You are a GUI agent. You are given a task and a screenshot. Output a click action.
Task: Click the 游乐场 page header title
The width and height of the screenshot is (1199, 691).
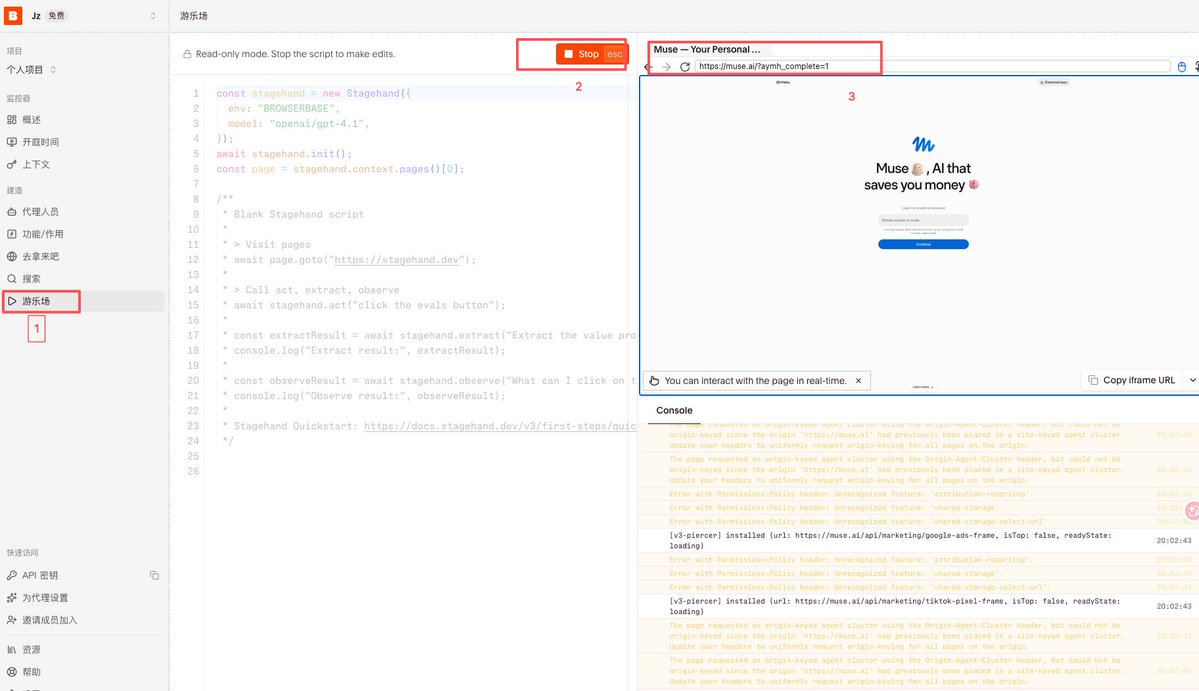click(x=193, y=16)
